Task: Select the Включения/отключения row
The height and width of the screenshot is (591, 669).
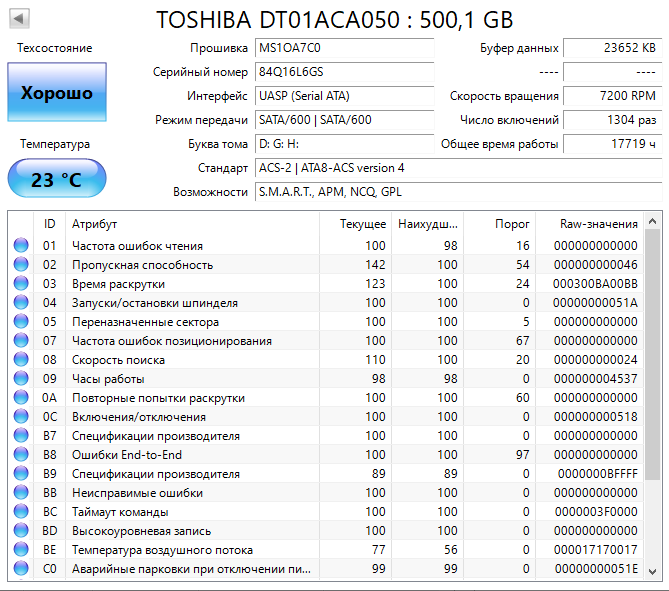Action: pyautogui.click(x=326, y=416)
